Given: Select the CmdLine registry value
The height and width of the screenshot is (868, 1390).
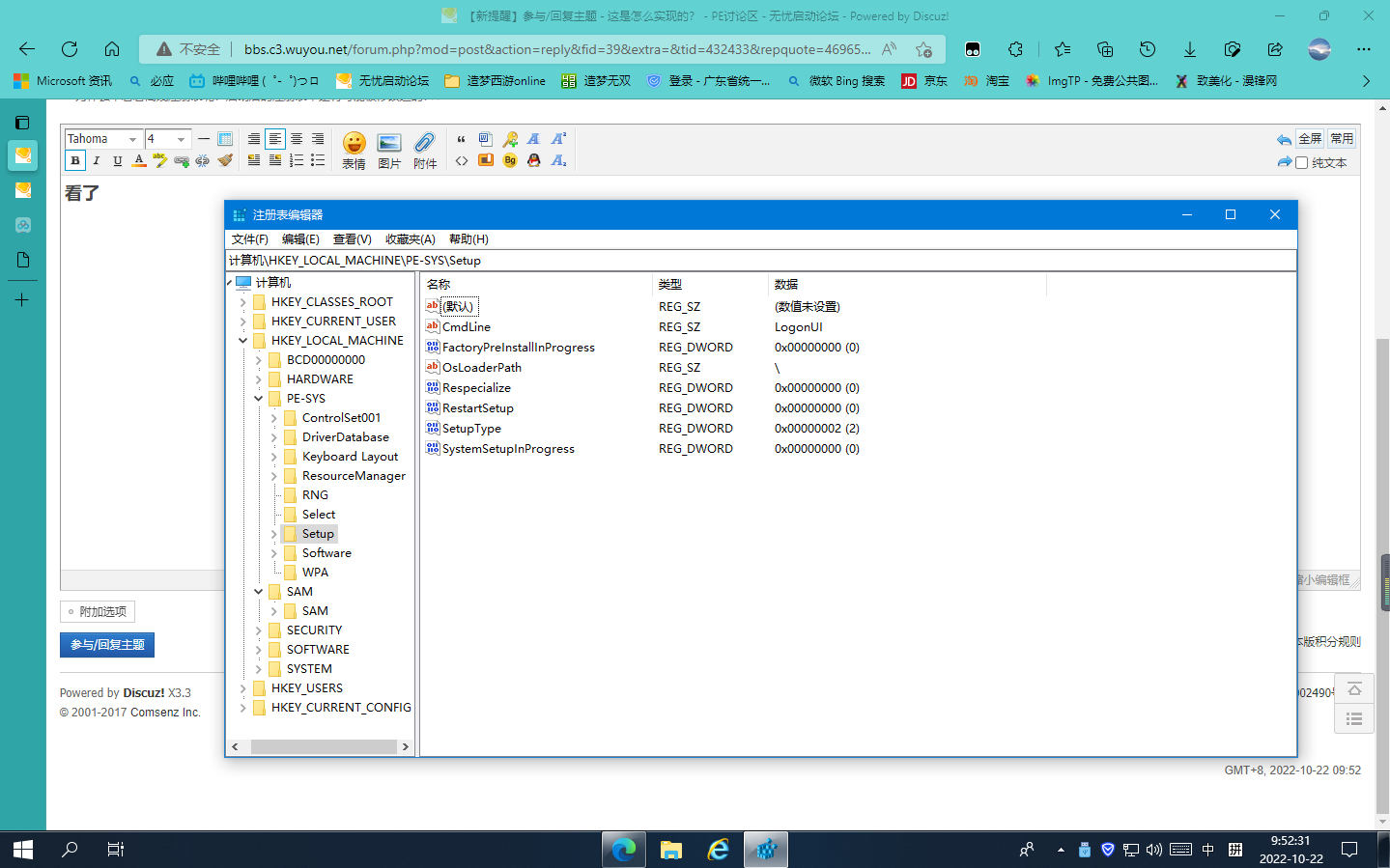Looking at the screenshot, I should tap(467, 327).
